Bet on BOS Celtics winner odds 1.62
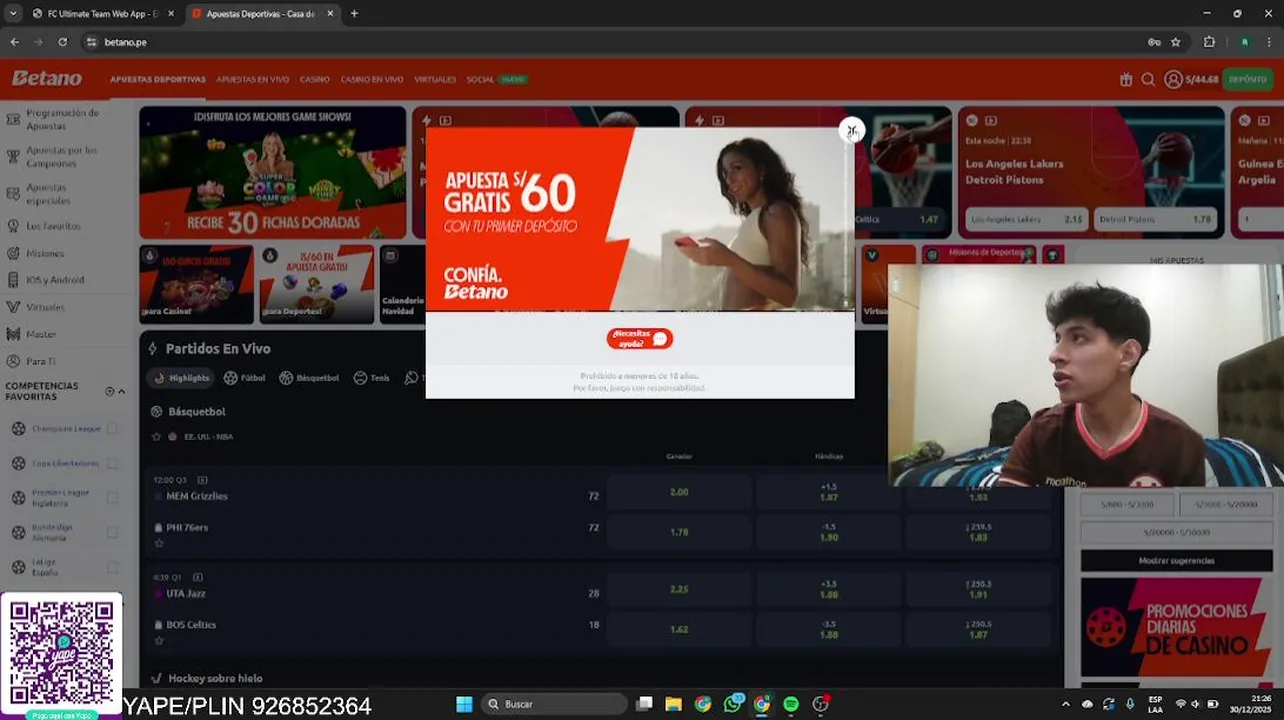Image resolution: width=1284 pixels, height=720 pixels. pos(679,629)
